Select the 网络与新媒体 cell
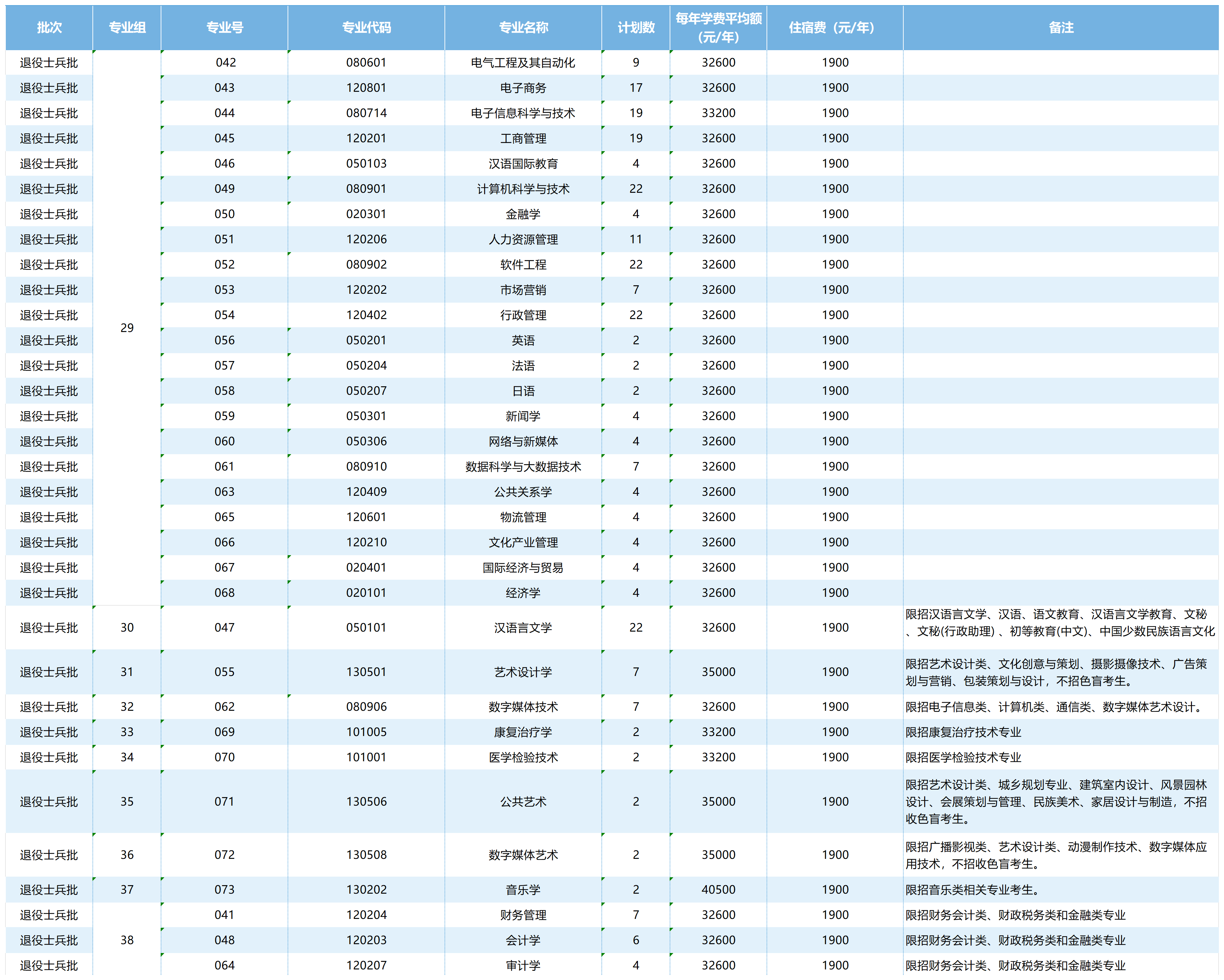Screen dimensions: 1224x980 [523, 441]
